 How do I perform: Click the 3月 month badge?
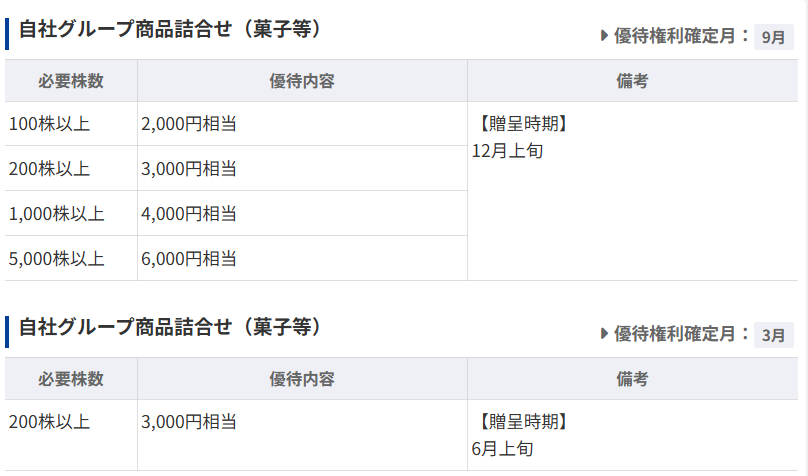coord(773,335)
